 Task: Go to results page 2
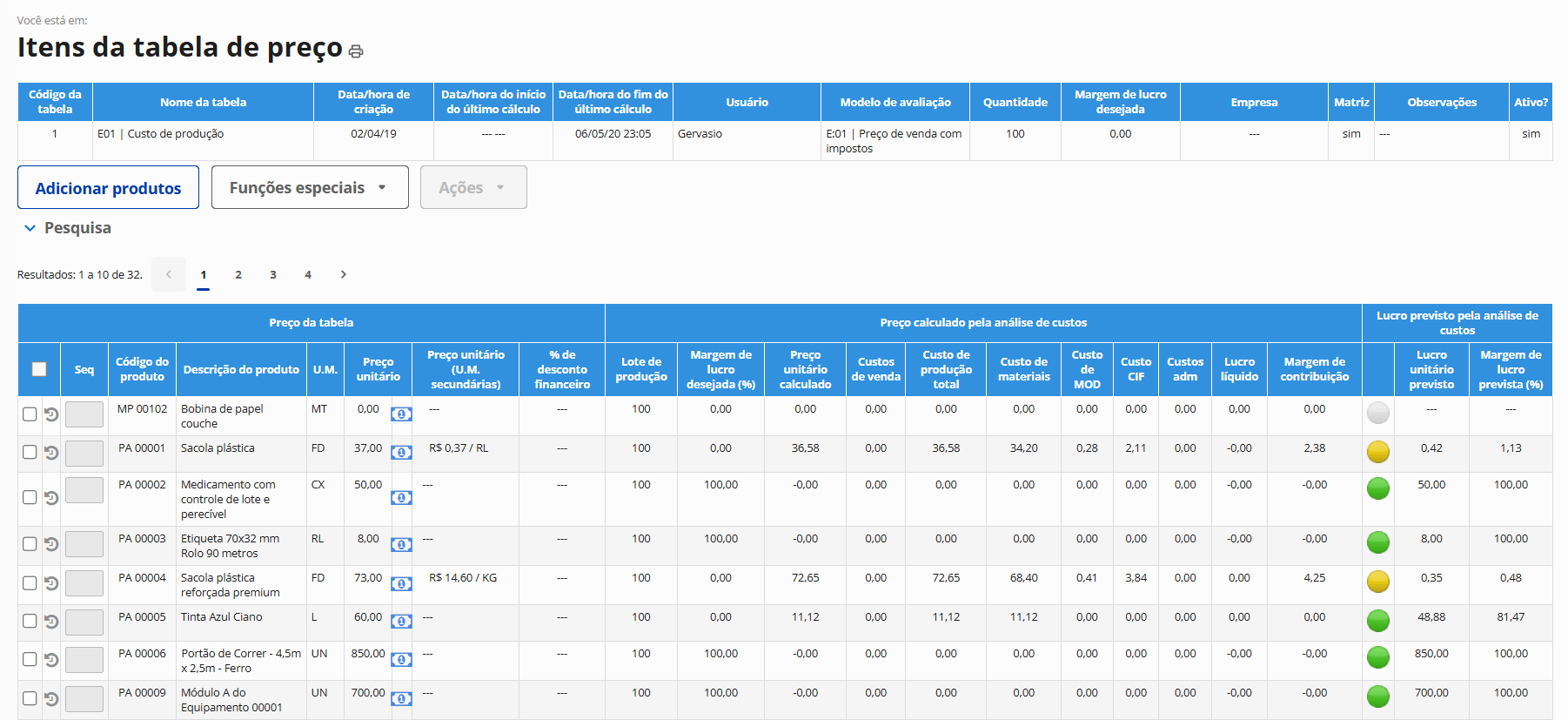[x=238, y=274]
